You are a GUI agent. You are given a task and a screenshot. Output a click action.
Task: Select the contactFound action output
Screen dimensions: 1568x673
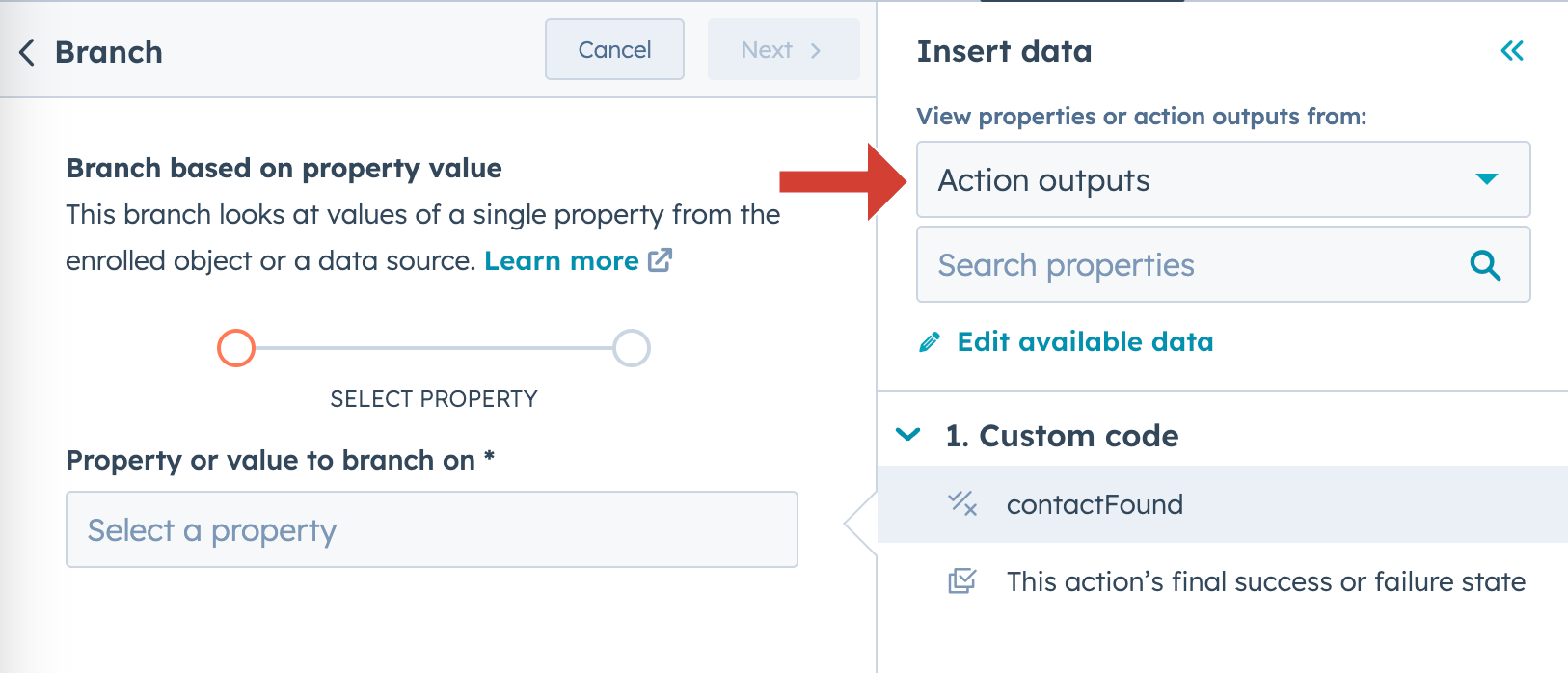(1095, 504)
